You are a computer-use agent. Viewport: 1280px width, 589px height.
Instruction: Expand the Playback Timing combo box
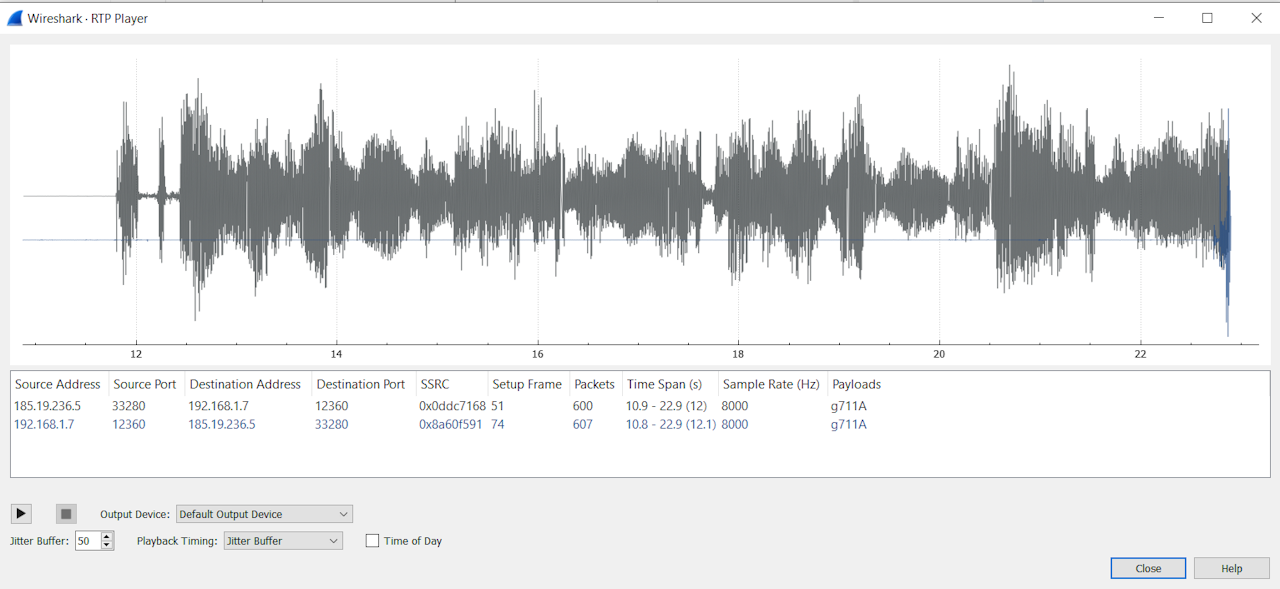(x=283, y=541)
